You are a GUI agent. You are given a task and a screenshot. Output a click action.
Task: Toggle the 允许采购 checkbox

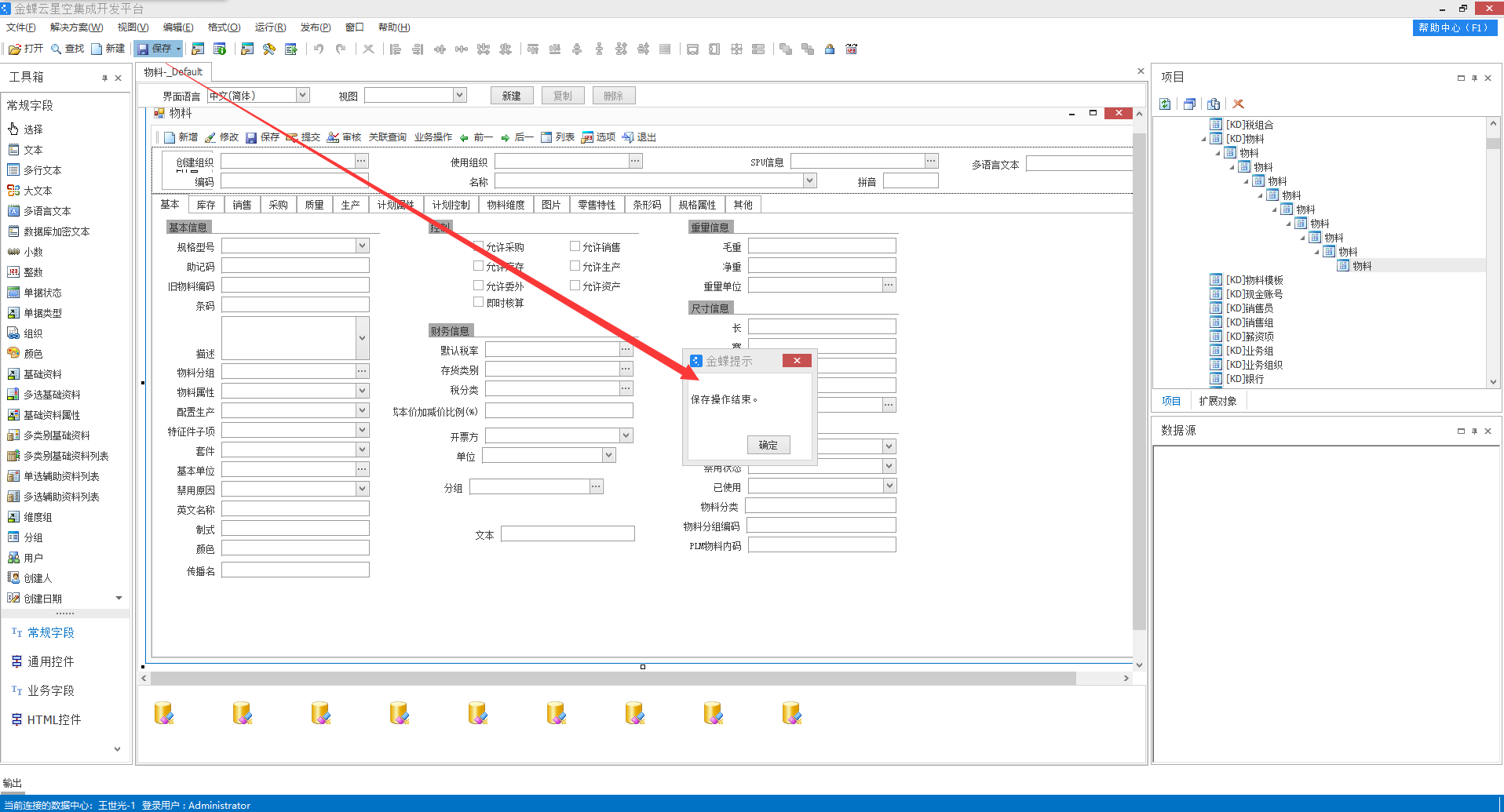[x=478, y=246]
